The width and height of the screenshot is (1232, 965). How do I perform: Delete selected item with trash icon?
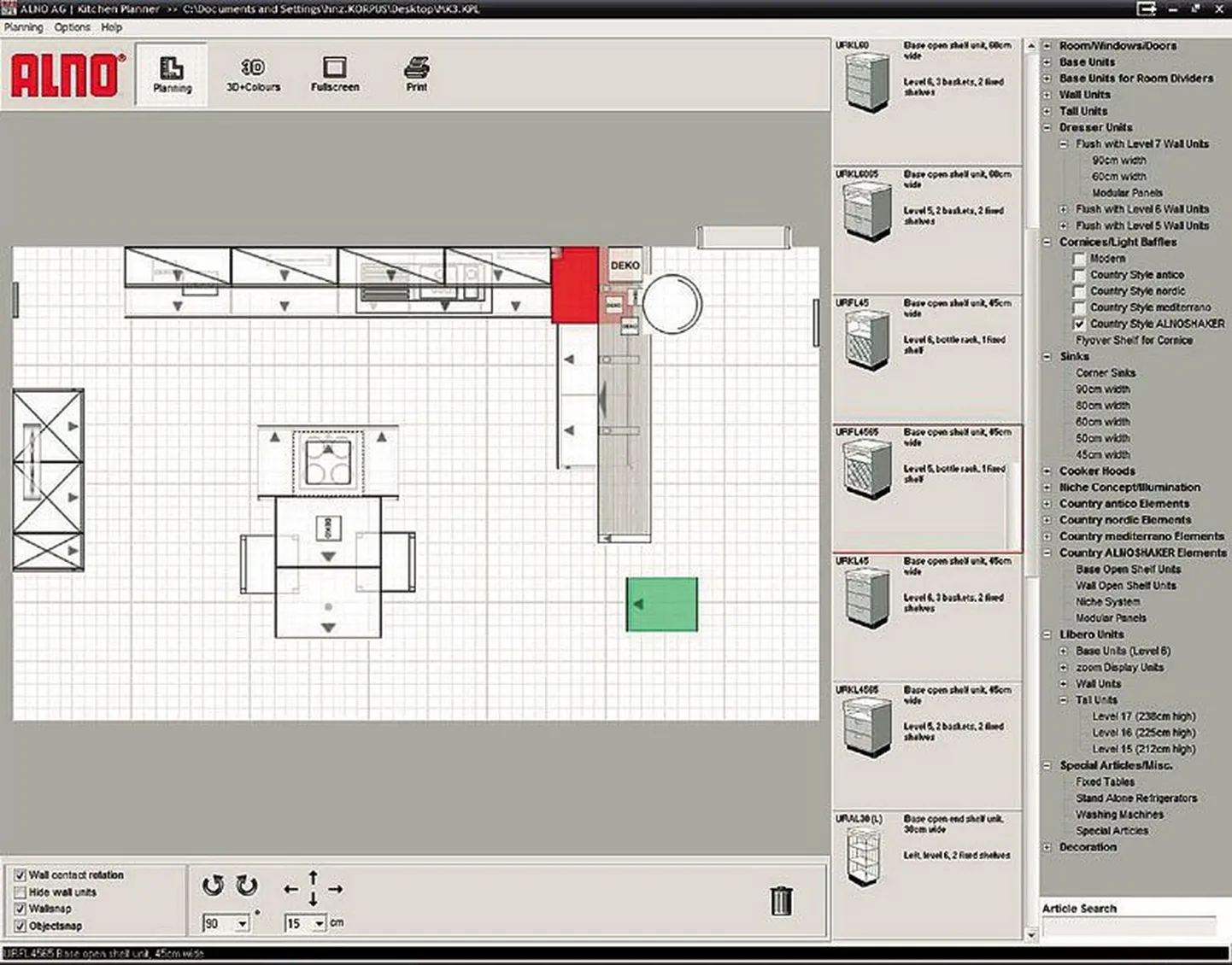781,900
